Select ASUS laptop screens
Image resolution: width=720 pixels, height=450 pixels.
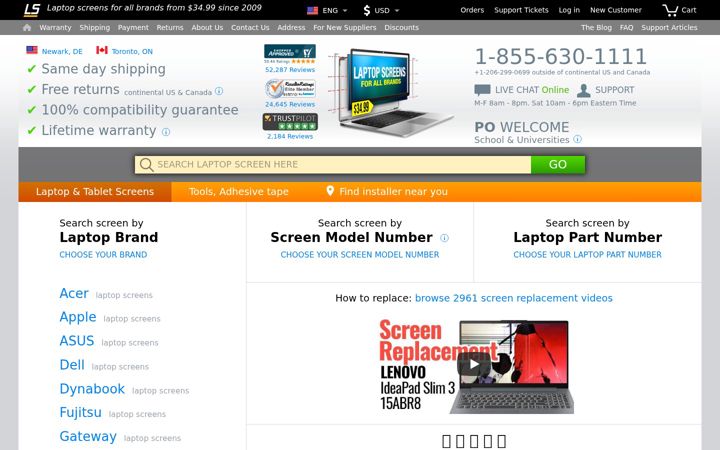(77, 341)
